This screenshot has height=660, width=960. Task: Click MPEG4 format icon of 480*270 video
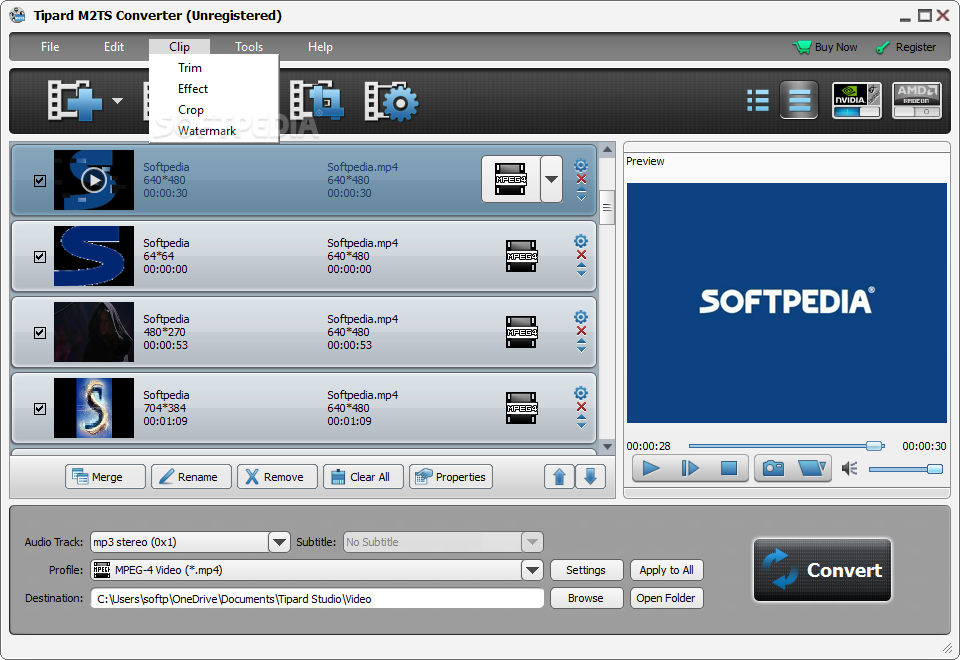coord(522,332)
